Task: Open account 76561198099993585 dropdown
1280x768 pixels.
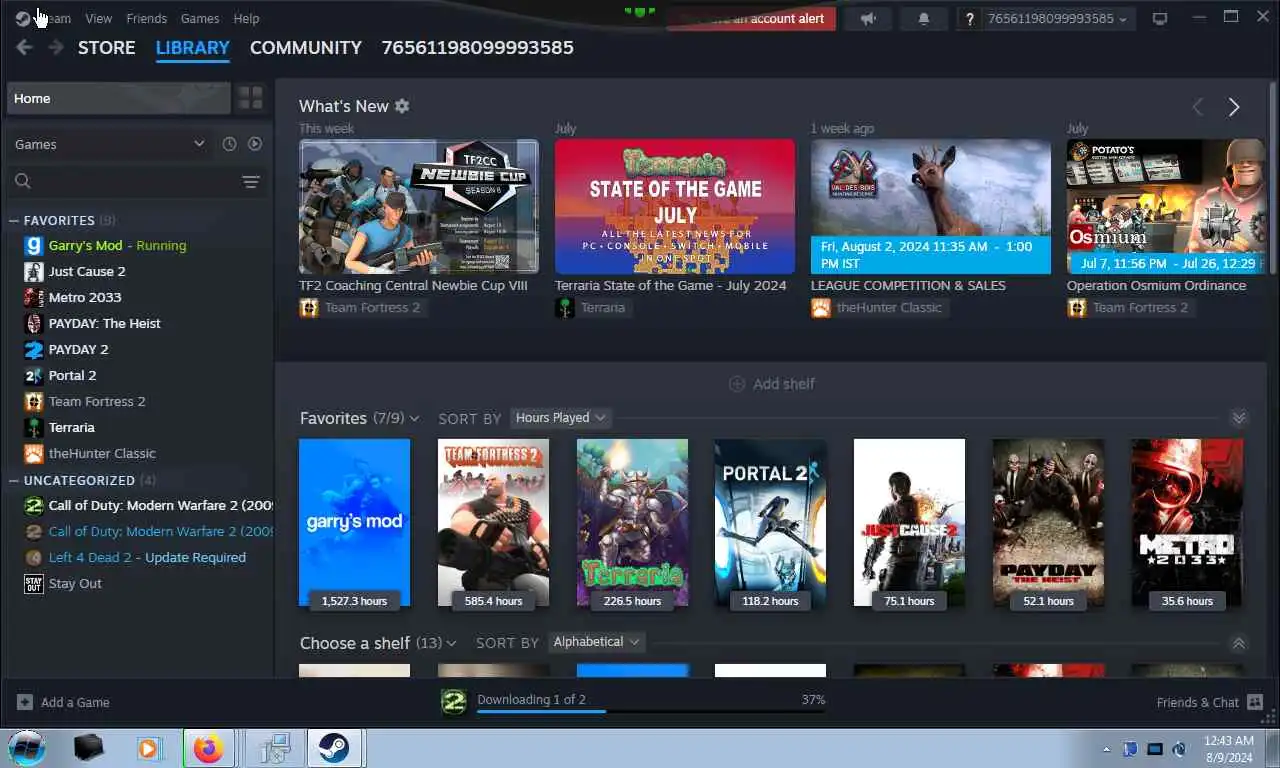Action: point(1057,19)
